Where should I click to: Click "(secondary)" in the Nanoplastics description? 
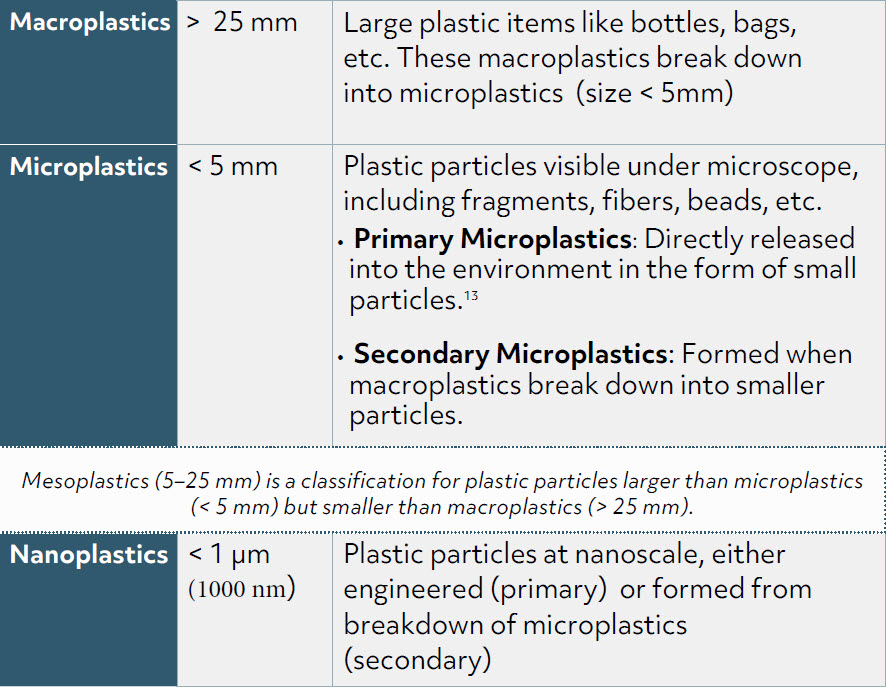pyautogui.click(x=417, y=660)
